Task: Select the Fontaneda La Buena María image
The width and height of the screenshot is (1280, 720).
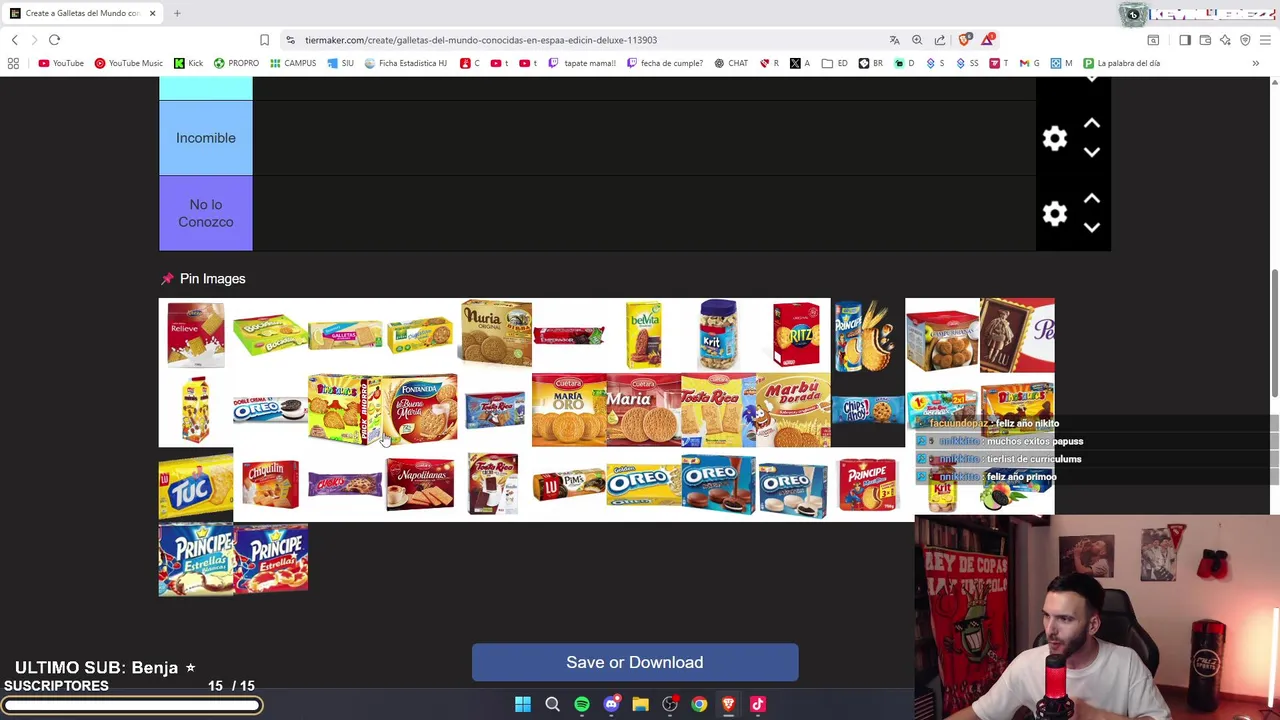Action: coord(421,410)
